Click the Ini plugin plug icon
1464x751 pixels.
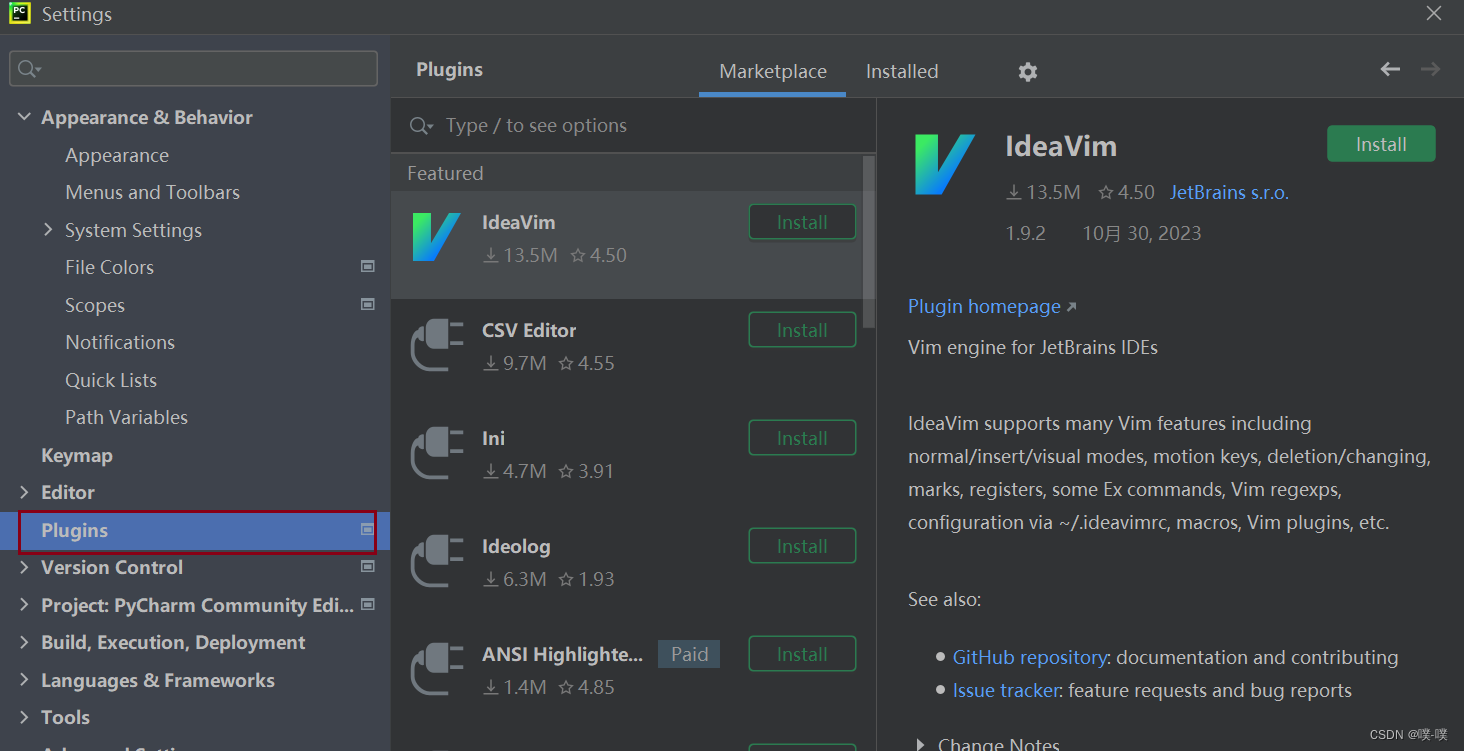click(436, 453)
